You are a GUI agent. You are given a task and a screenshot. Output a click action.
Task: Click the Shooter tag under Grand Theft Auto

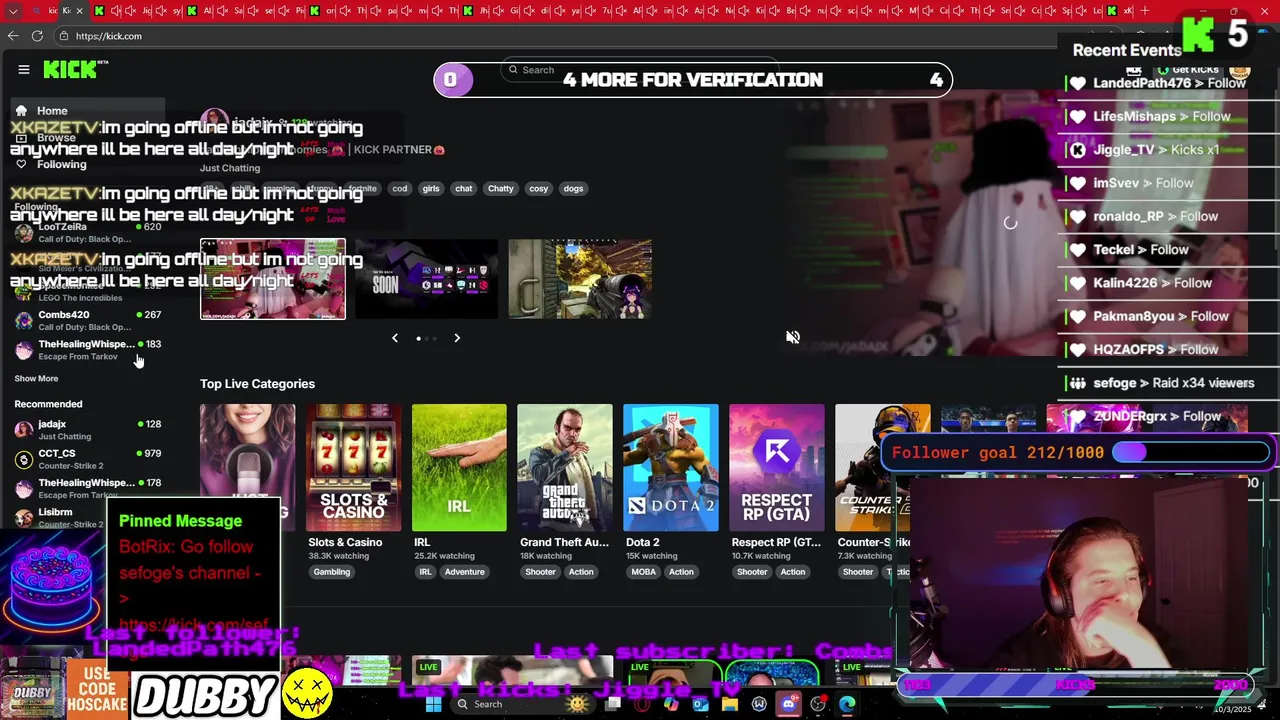click(x=540, y=572)
